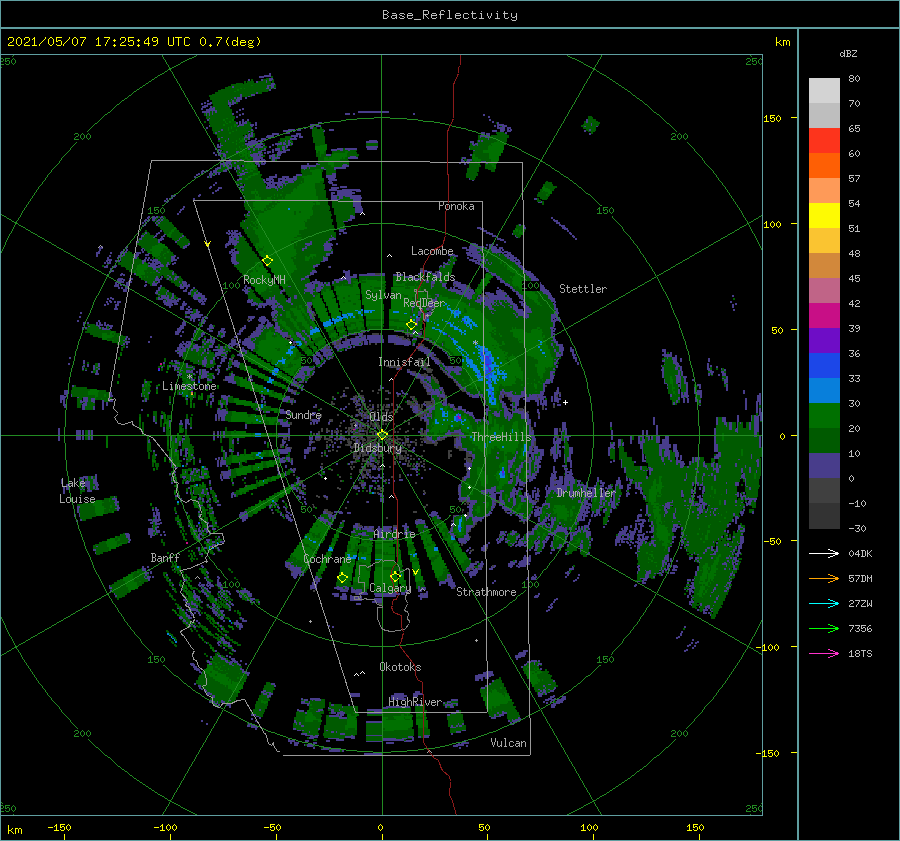
Task: Click the Innisfail label
Action: (405, 362)
